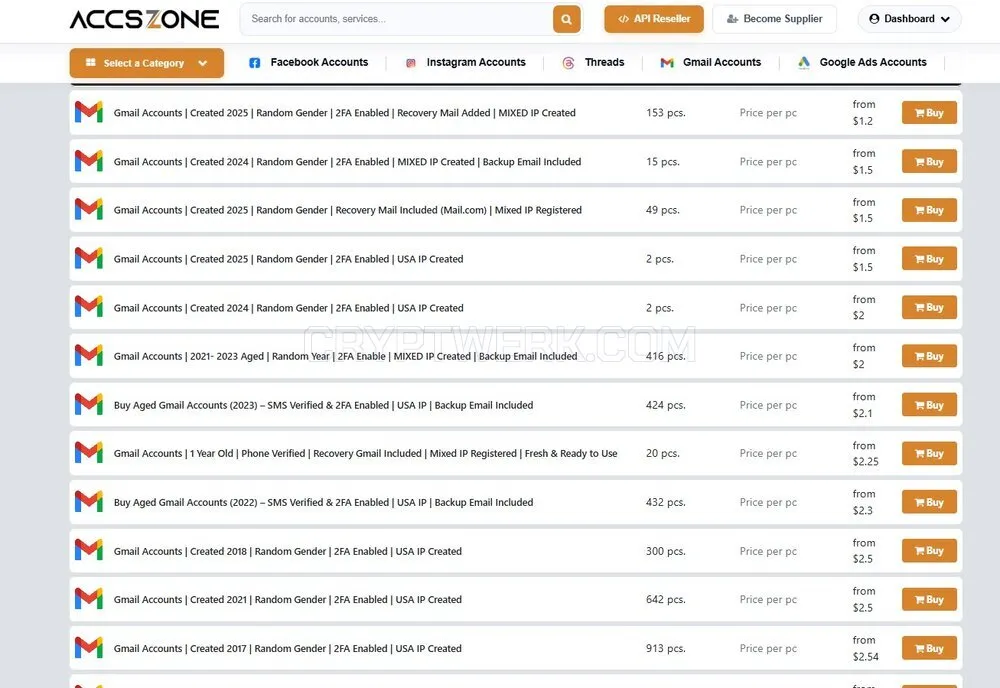Open title 'Gmail Accounts | Created 2018'
This screenshot has height=688, width=1000.
tap(288, 552)
